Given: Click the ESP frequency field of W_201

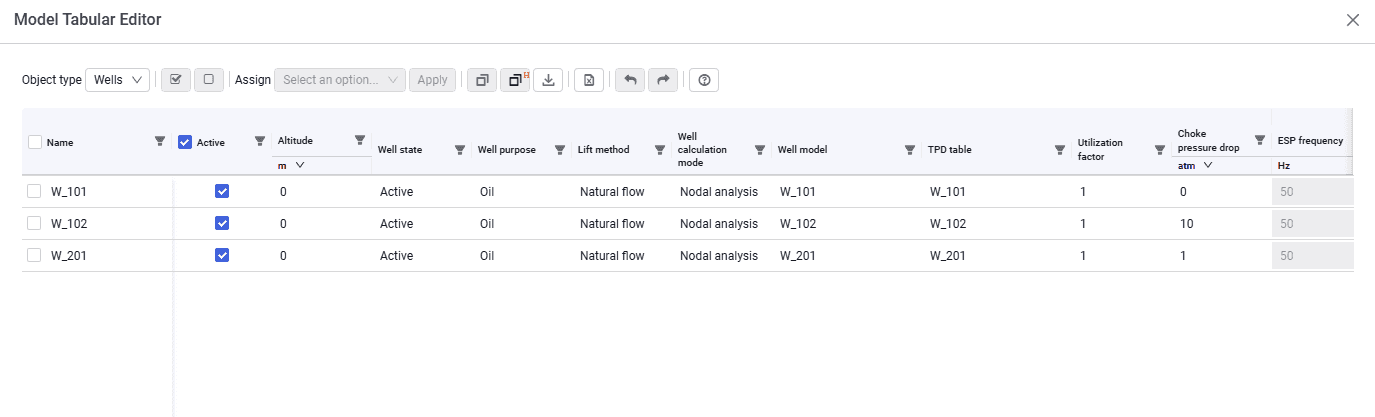Looking at the screenshot, I should [1313, 256].
